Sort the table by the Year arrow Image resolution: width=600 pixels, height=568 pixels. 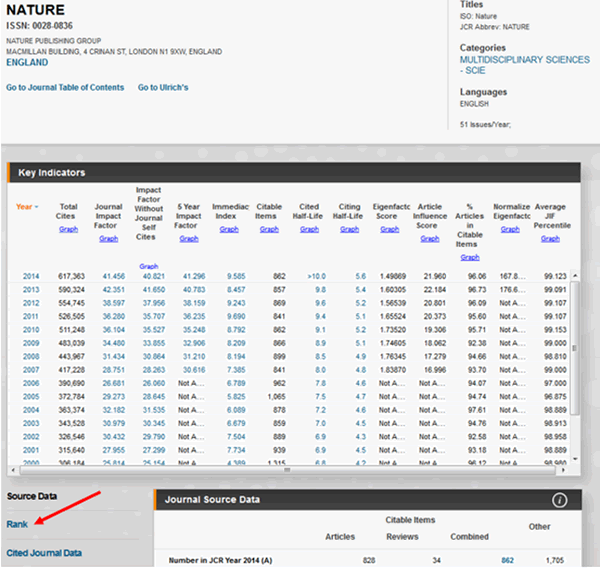click(38, 207)
